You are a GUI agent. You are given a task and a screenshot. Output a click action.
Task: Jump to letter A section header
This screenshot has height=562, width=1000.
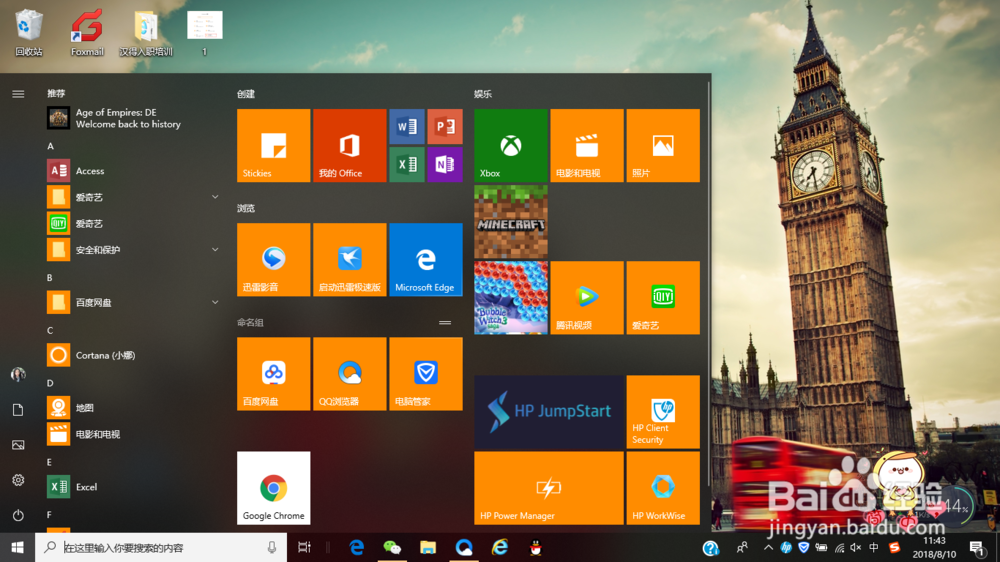[50, 146]
